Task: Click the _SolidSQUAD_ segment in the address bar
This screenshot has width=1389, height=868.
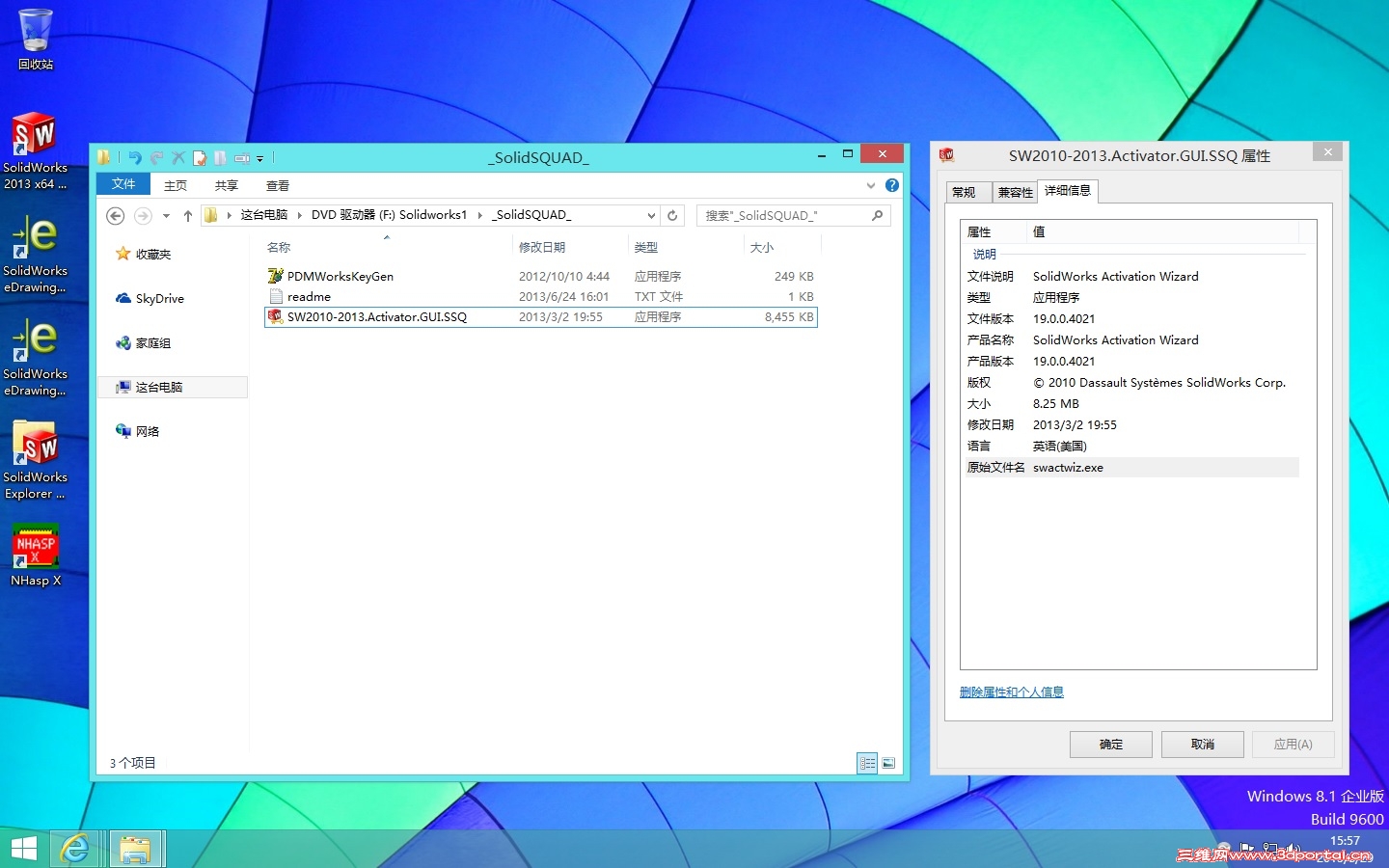Action: point(531,215)
